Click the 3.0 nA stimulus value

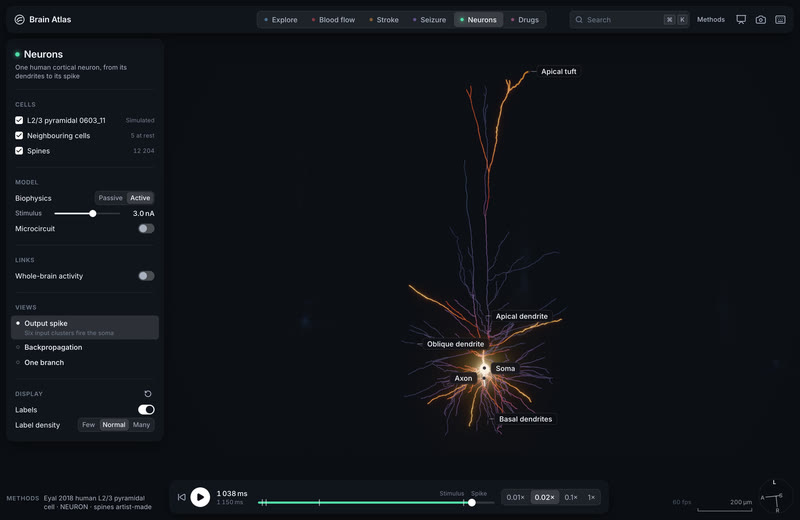143,214
